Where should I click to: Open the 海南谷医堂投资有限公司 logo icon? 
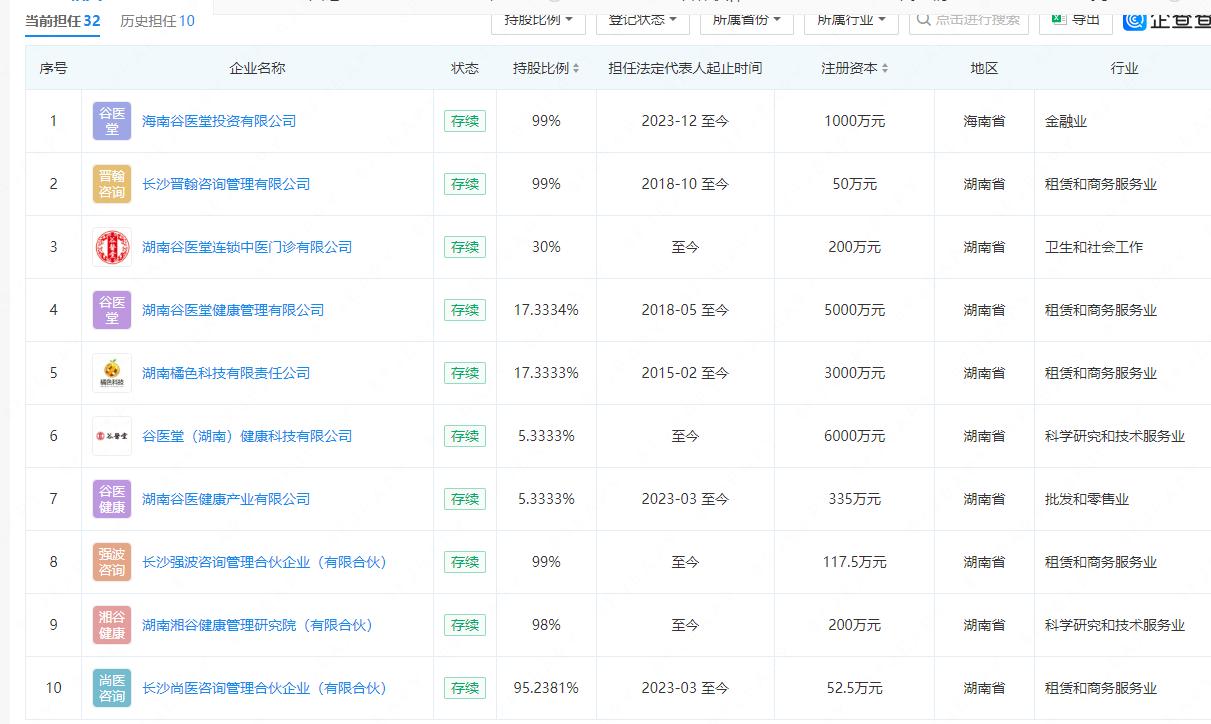tap(112, 121)
